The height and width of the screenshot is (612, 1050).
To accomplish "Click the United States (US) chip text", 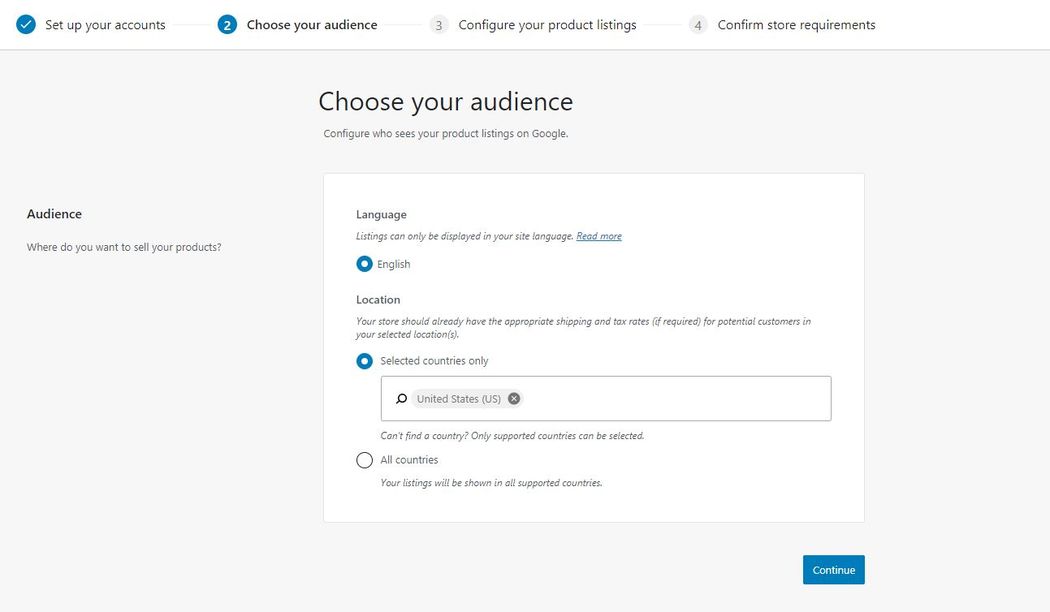I will point(459,399).
